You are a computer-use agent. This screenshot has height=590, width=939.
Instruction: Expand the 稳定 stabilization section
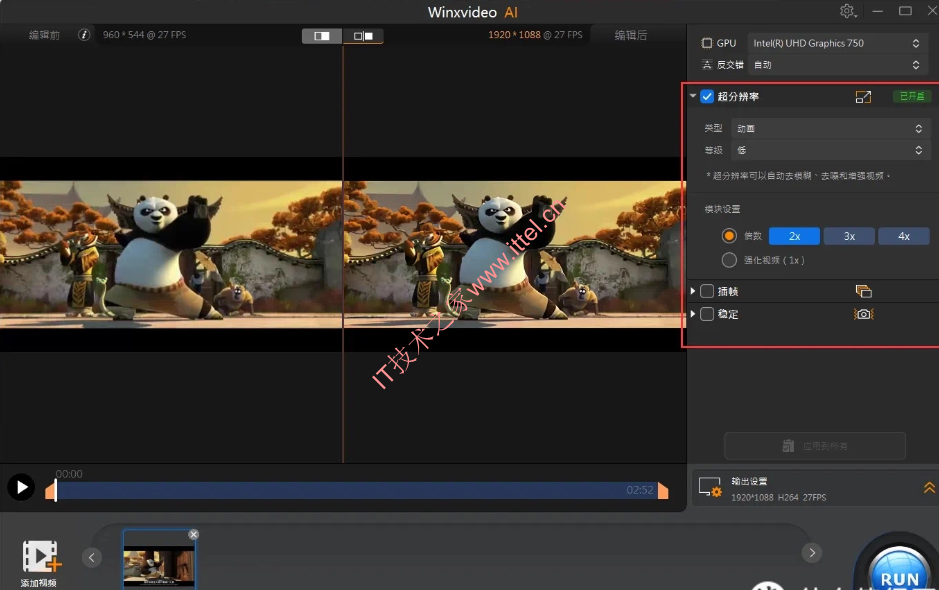693,314
